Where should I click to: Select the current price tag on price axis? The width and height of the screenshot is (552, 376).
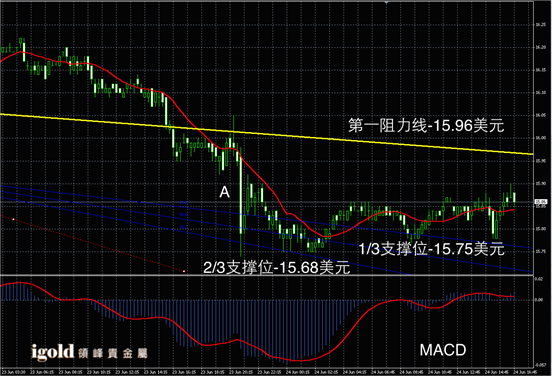point(540,202)
